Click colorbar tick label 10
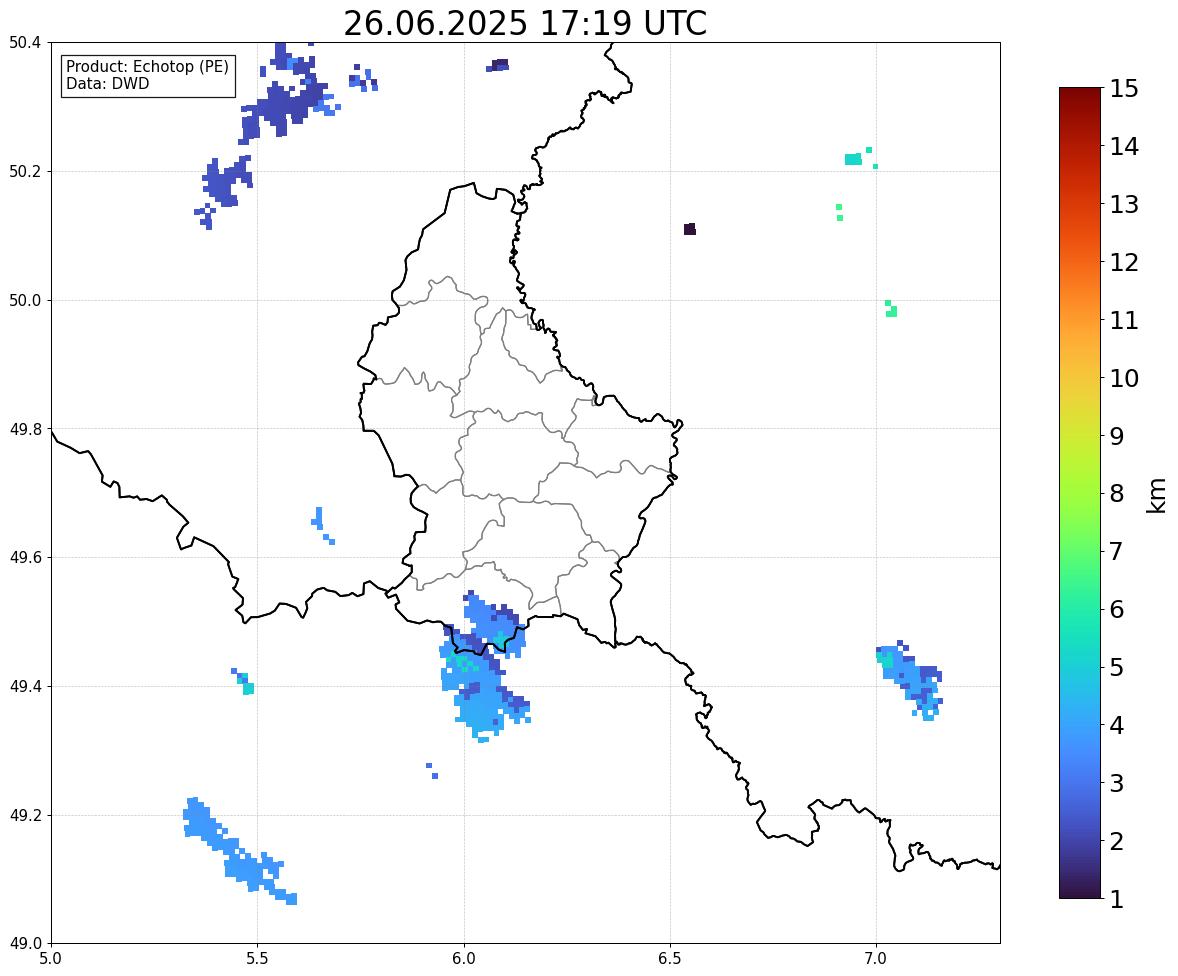The width and height of the screenshot is (1178, 976). (1124, 378)
